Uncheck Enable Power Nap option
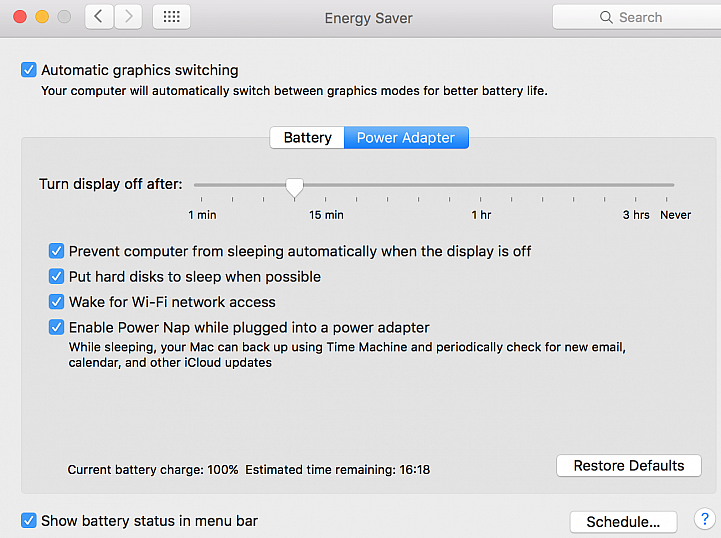This screenshot has height=538, width=721. (56, 327)
